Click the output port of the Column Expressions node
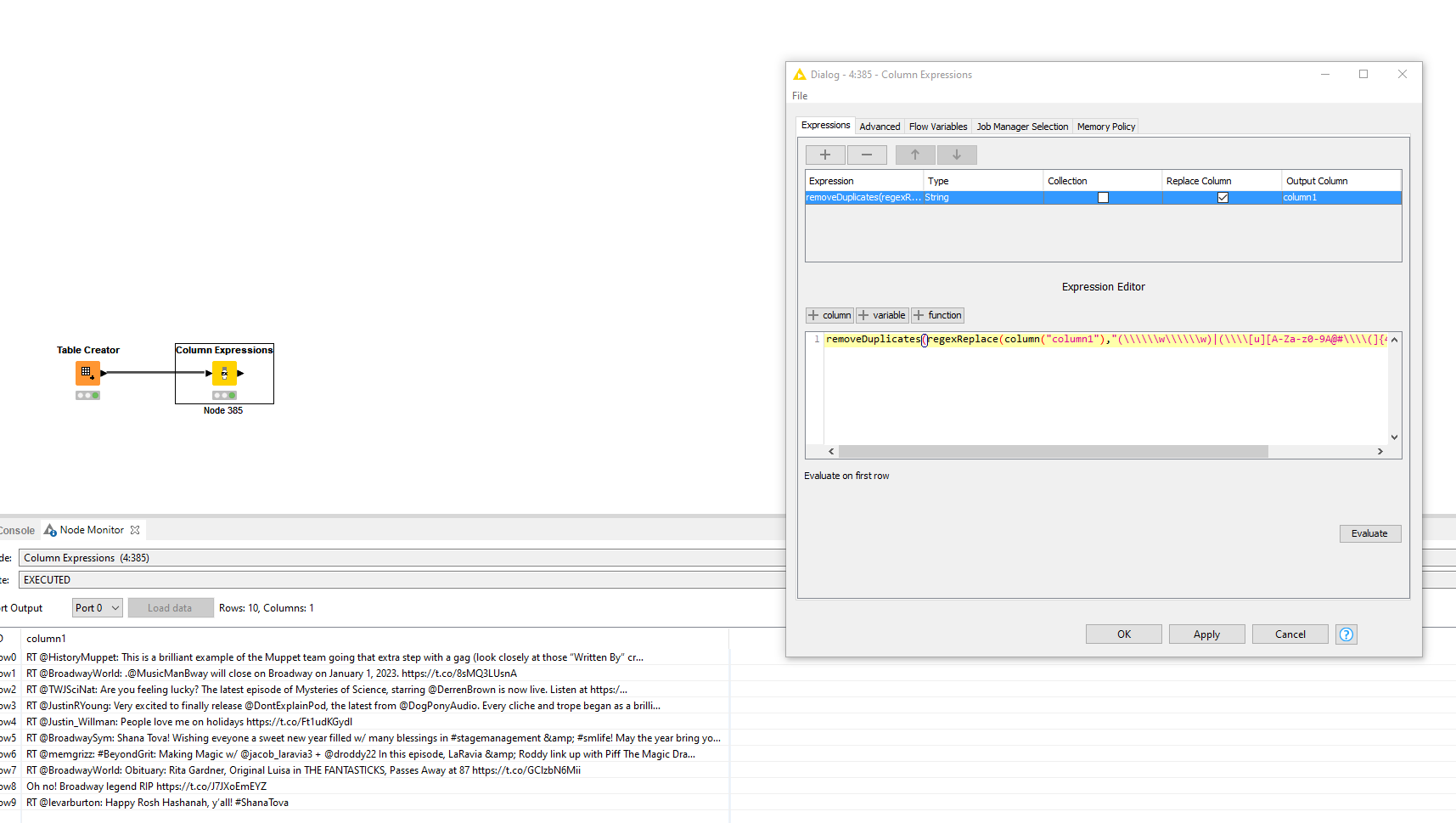Screen dimensions: 1456x823 point(239,372)
